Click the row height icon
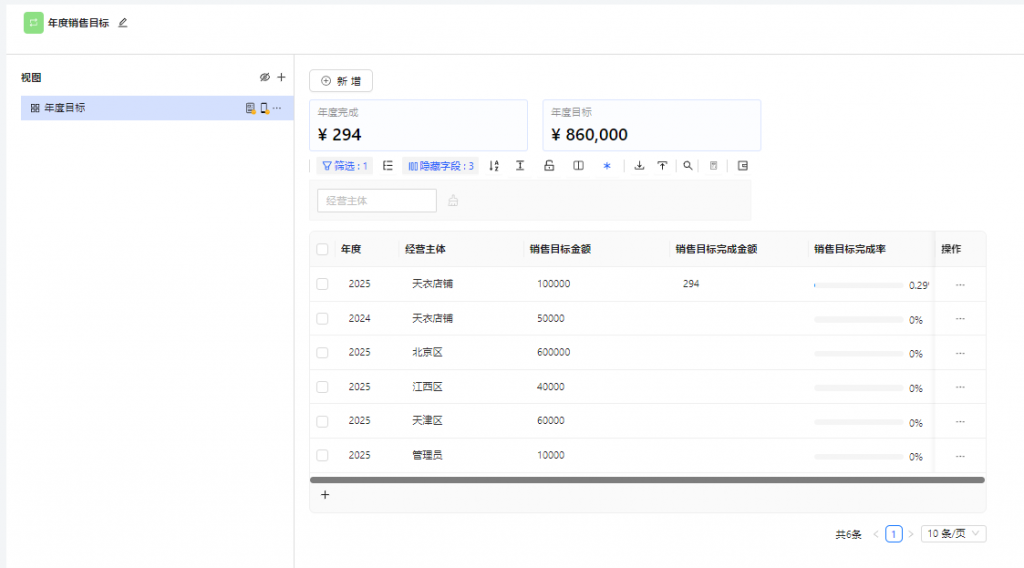Viewport: 1024px width, 568px height. pyautogui.click(x=520, y=166)
